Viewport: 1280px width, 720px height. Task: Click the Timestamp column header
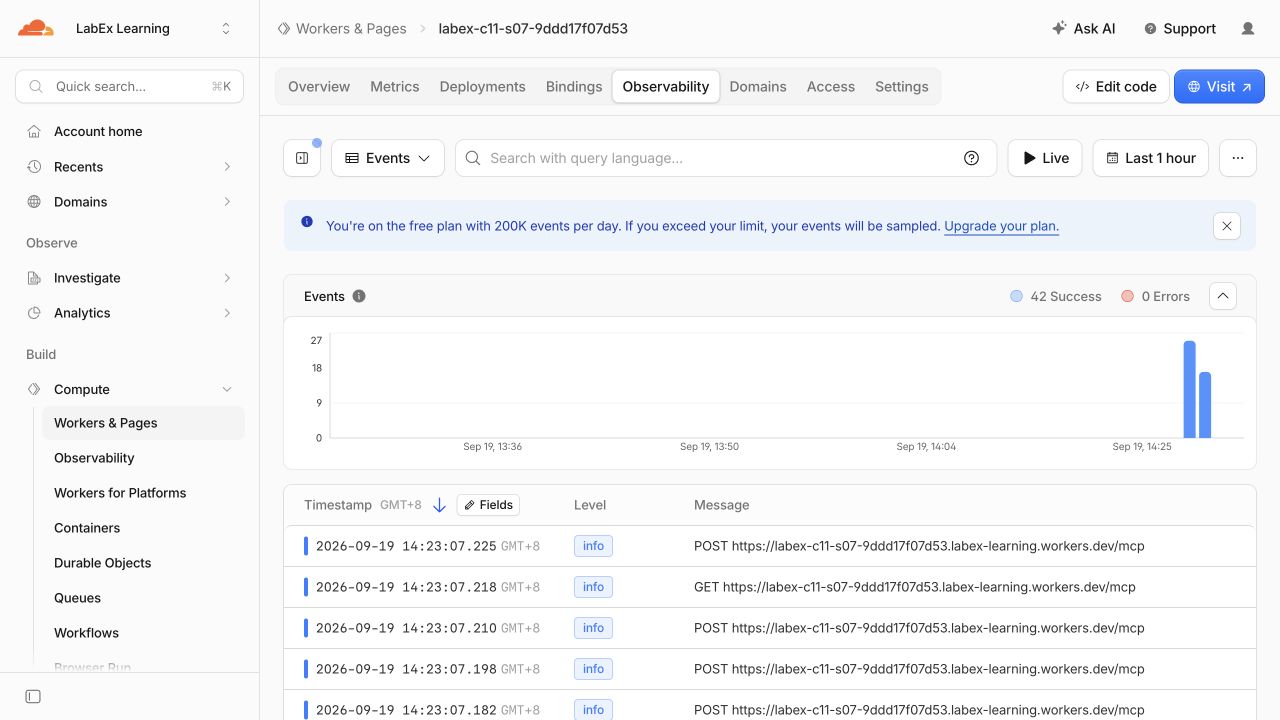click(x=338, y=505)
